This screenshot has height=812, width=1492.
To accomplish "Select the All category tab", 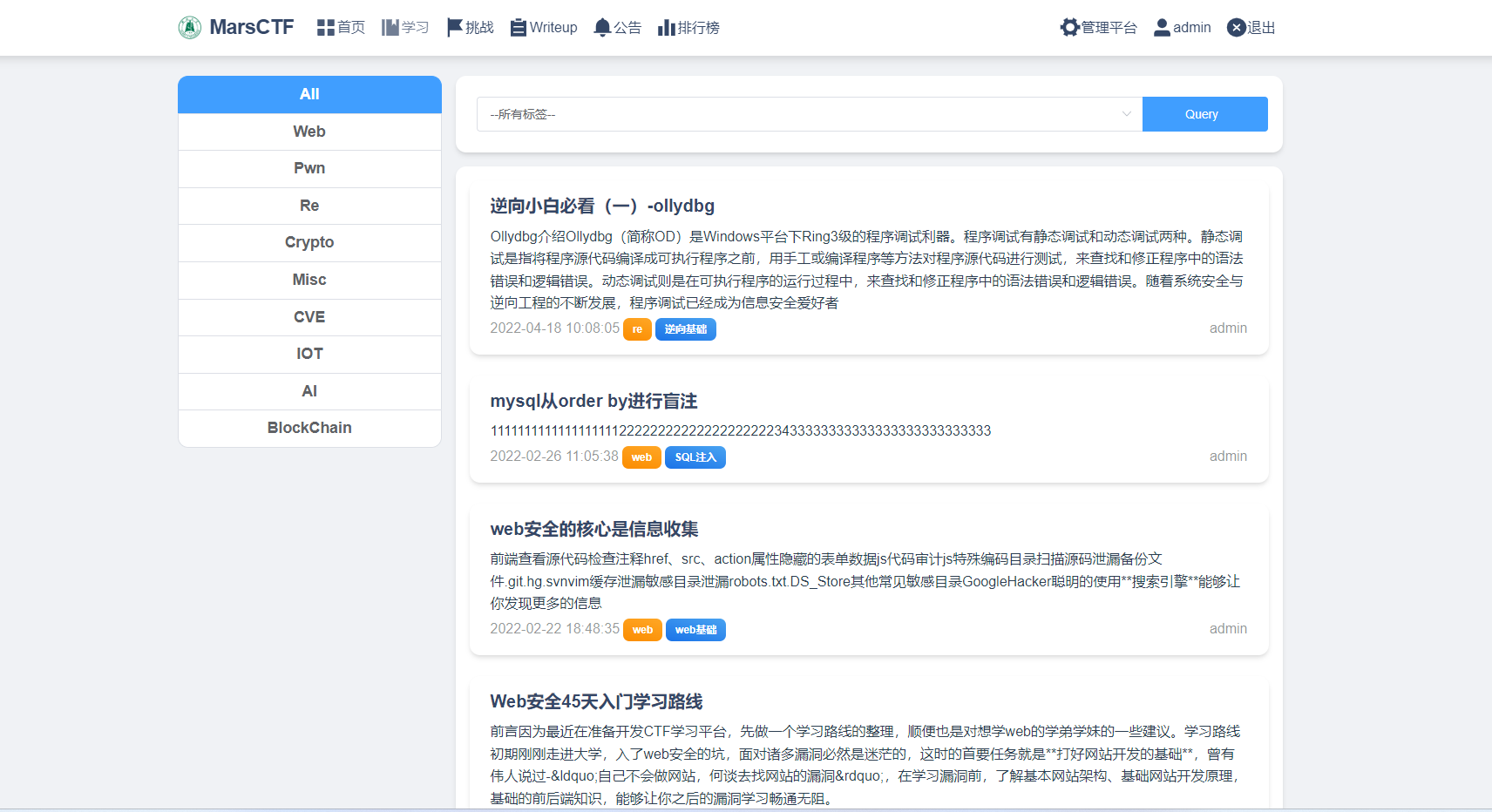I will [x=309, y=94].
